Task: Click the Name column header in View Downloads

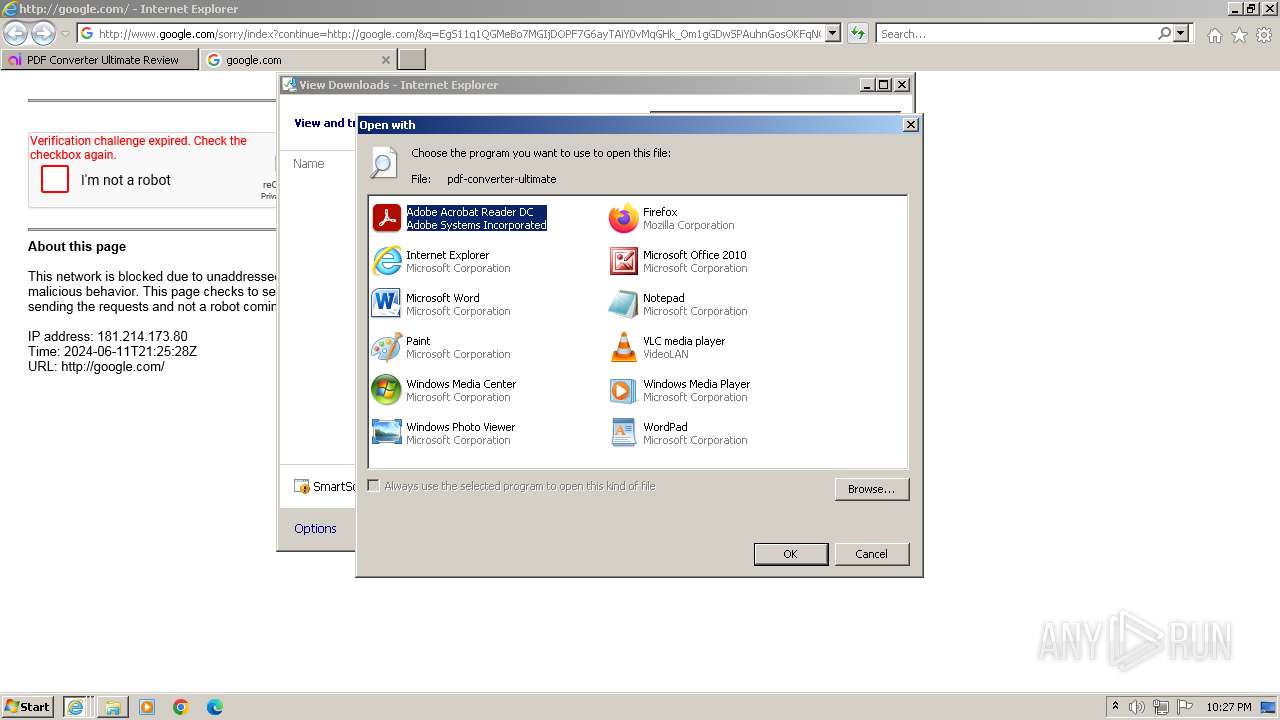Action: 309,164
